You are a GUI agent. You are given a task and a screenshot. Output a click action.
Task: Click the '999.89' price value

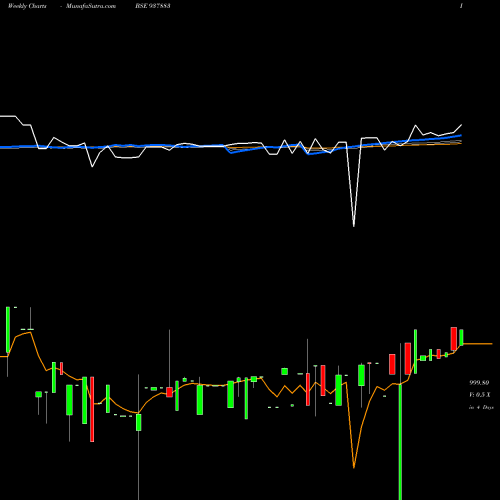click(479, 383)
